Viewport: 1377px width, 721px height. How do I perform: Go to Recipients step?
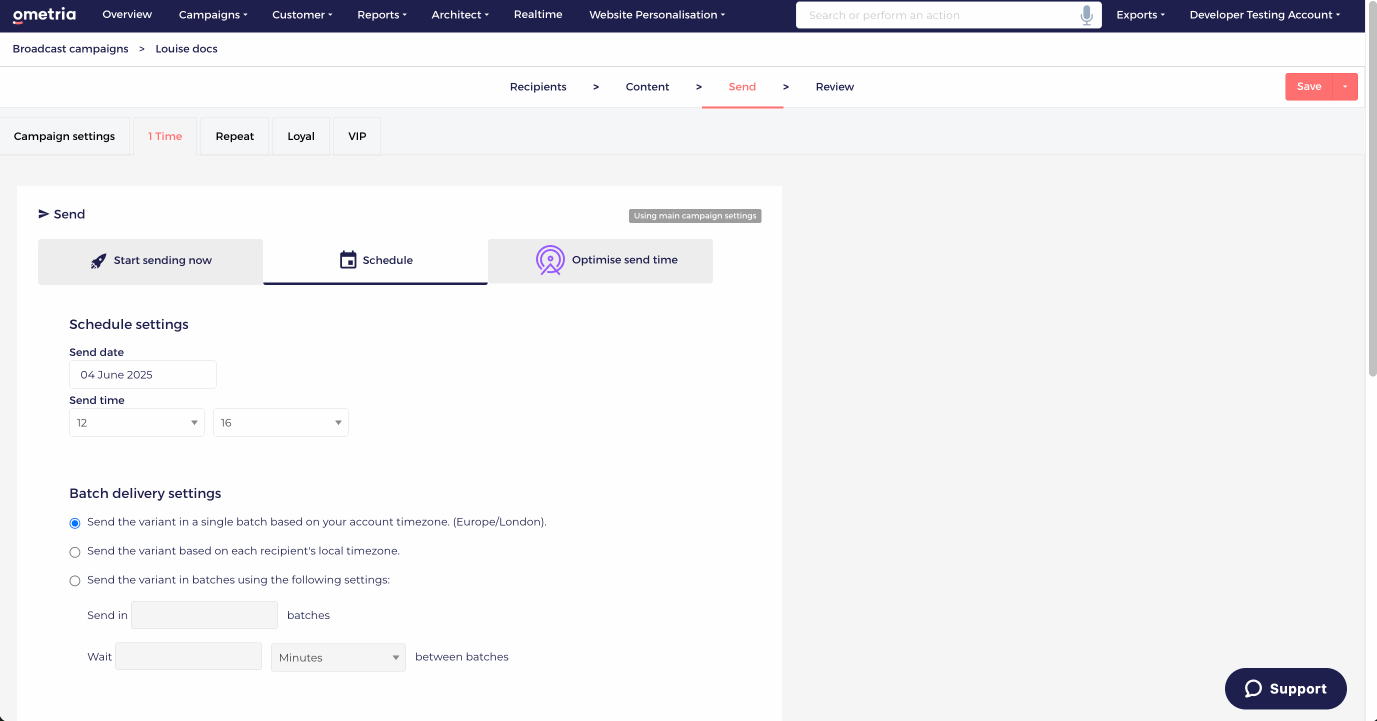(538, 87)
